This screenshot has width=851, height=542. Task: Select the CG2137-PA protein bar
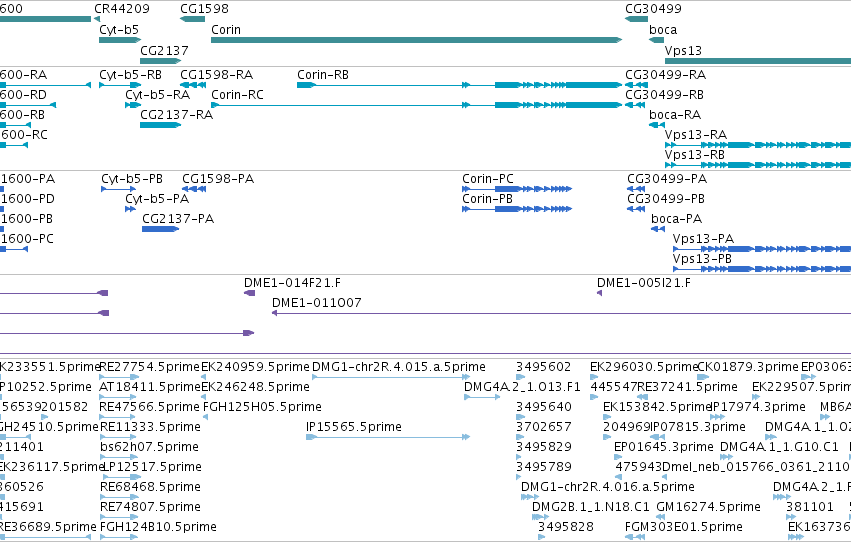pos(161,229)
